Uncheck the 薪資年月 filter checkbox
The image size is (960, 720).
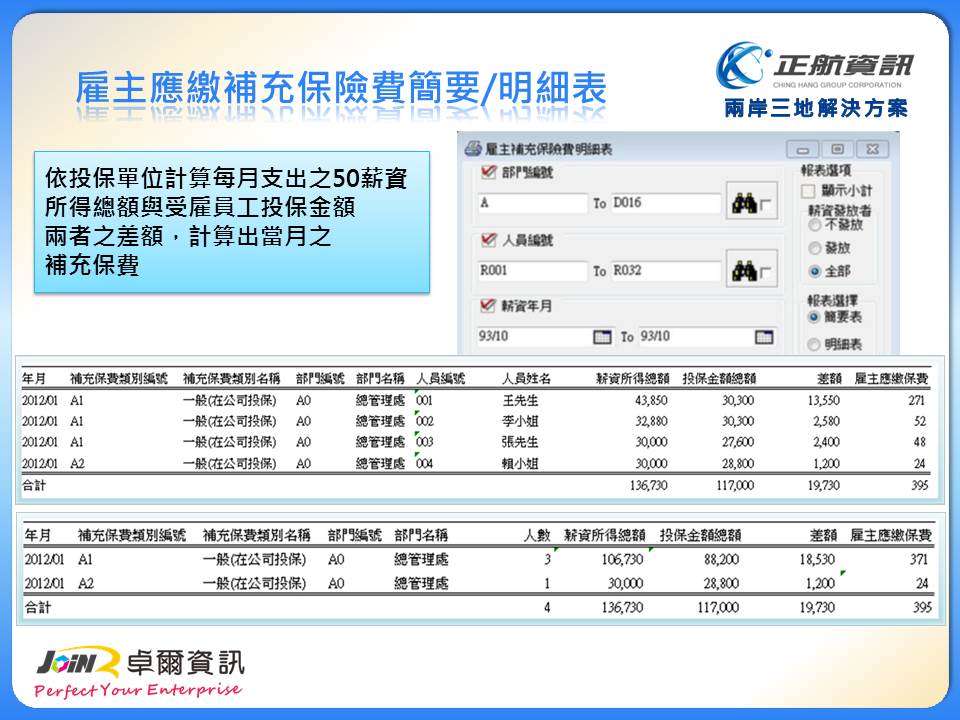488,306
